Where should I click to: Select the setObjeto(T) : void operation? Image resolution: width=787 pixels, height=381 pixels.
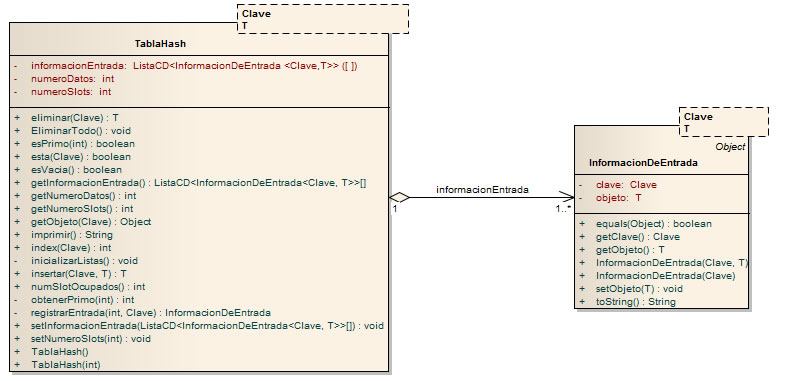(x=639, y=289)
